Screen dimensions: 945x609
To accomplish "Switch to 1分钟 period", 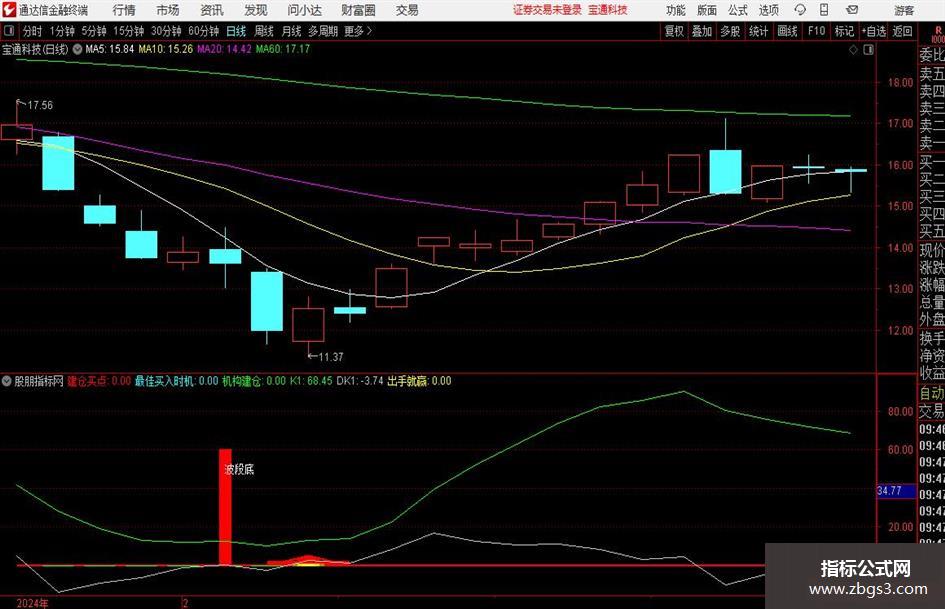I will click(x=61, y=31).
